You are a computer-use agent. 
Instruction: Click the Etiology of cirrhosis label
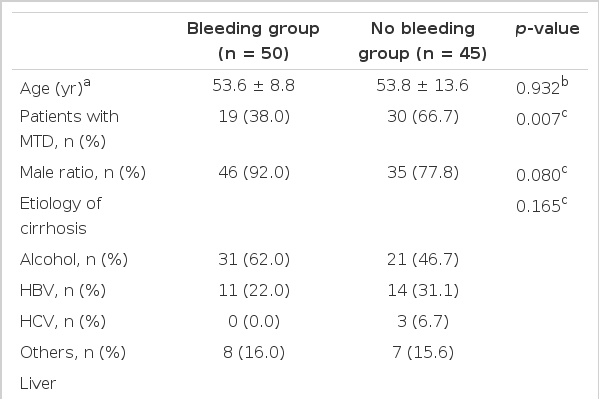[x=61, y=216]
